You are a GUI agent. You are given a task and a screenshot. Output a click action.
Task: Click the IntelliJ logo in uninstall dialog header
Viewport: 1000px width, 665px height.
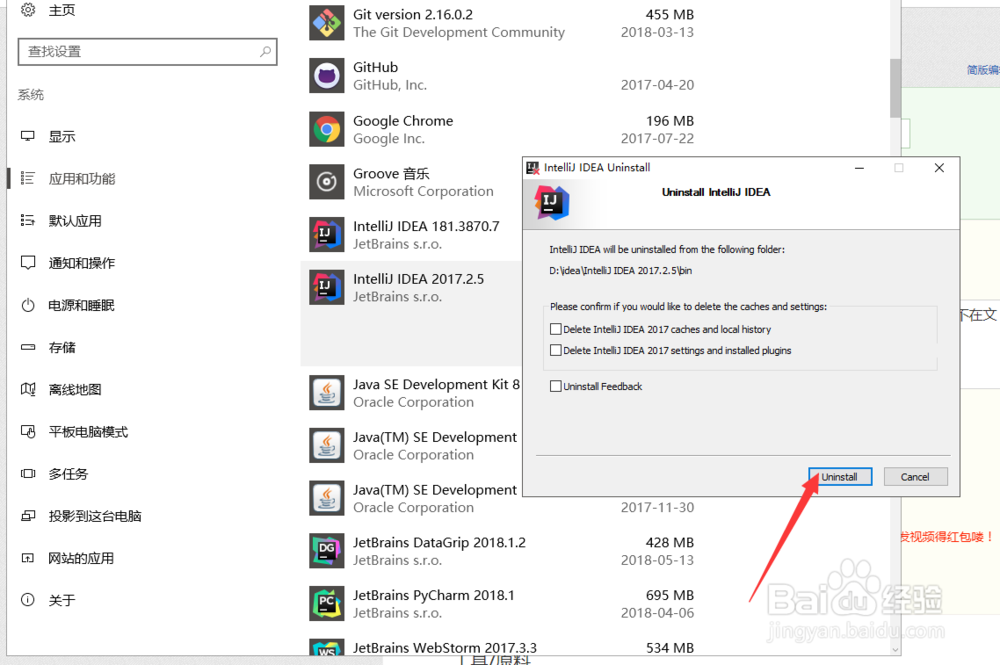pos(552,203)
